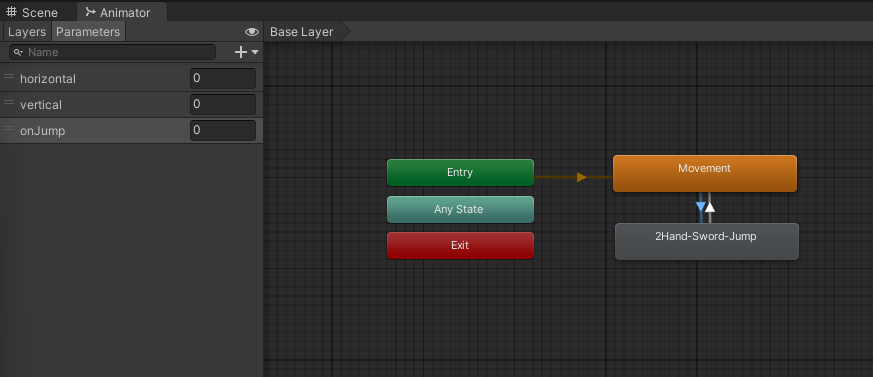The height and width of the screenshot is (377, 873).
Task: Click the vertical value field
Action: 223,104
